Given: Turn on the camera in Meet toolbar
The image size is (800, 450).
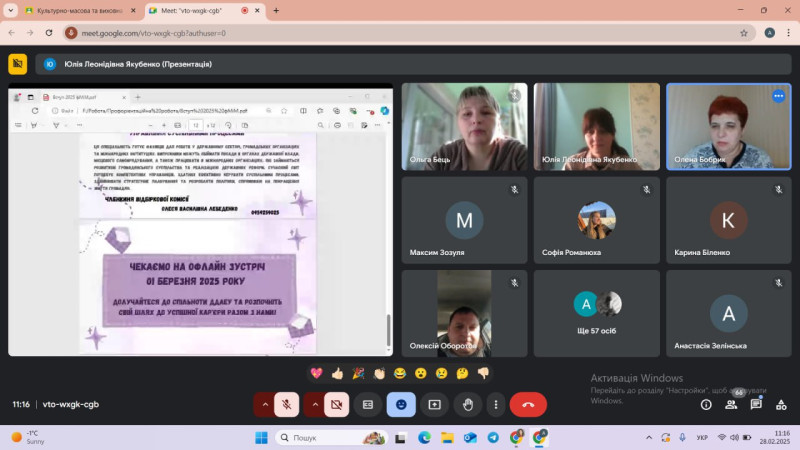Looking at the screenshot, I should tap(337, 404).
